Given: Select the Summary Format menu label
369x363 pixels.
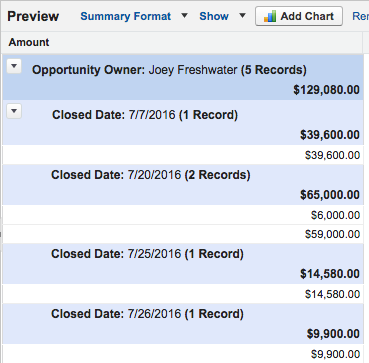Looking at the screenshot, I should [126, 16].
